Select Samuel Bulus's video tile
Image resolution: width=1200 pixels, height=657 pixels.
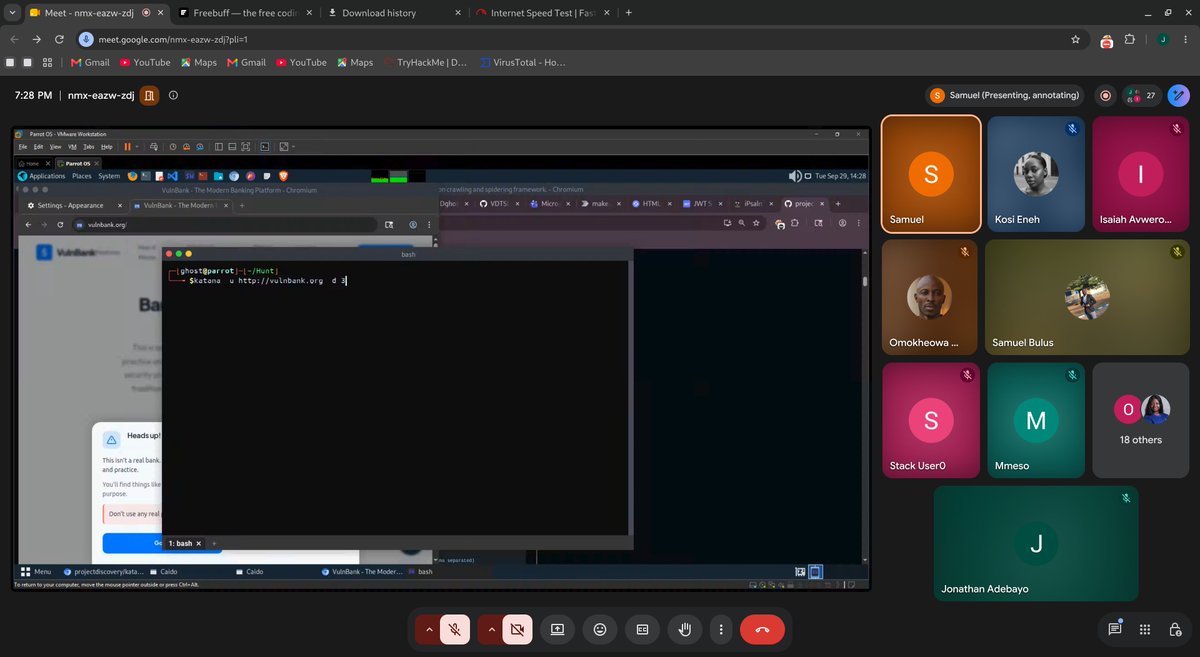1087,297
